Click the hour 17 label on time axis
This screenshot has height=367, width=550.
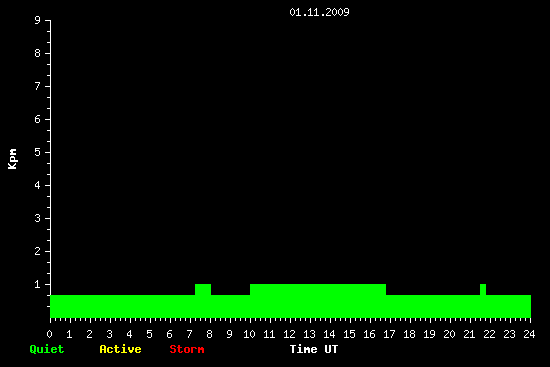(389, 334)
